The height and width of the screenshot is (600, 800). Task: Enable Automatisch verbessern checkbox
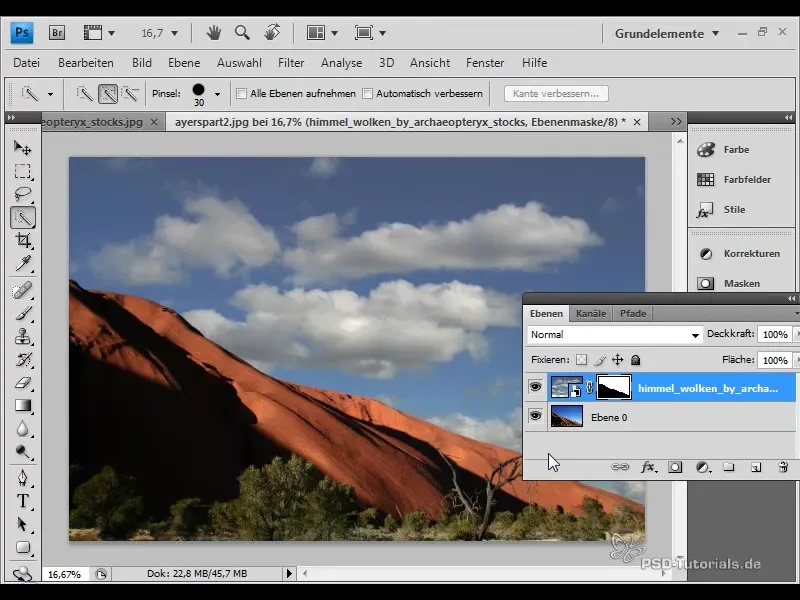[x=367, y=94]
